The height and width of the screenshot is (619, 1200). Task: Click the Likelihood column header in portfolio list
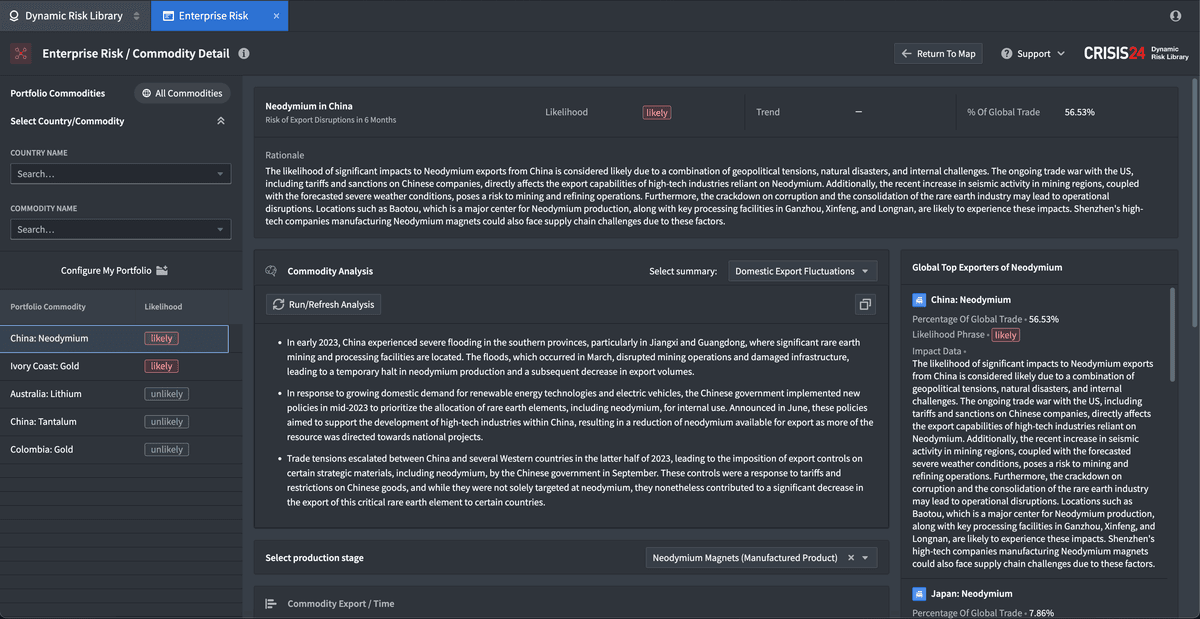pos(163,307)
